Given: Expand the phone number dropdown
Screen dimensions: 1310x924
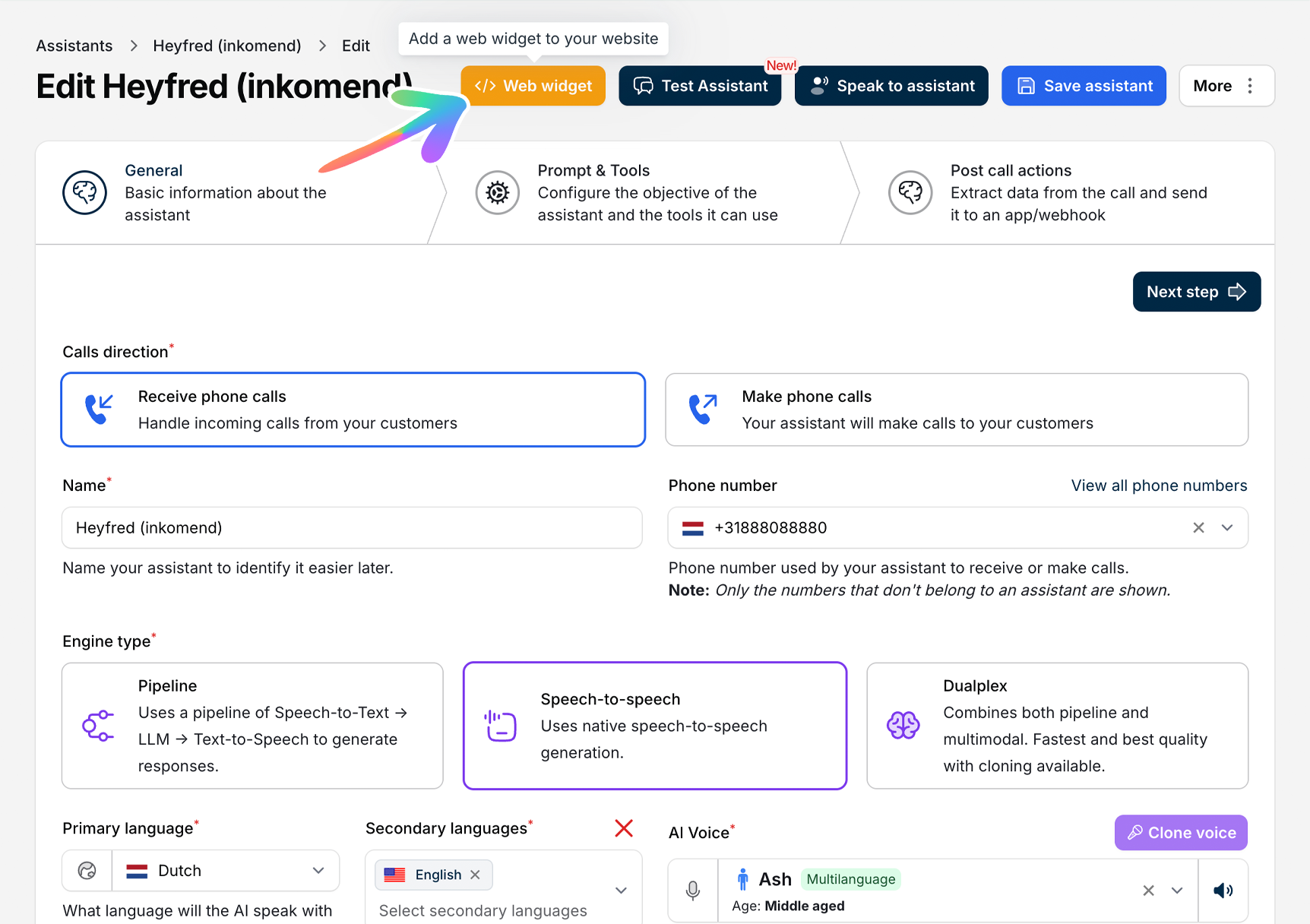Looking at the screenshot, I should [1227, 527].
